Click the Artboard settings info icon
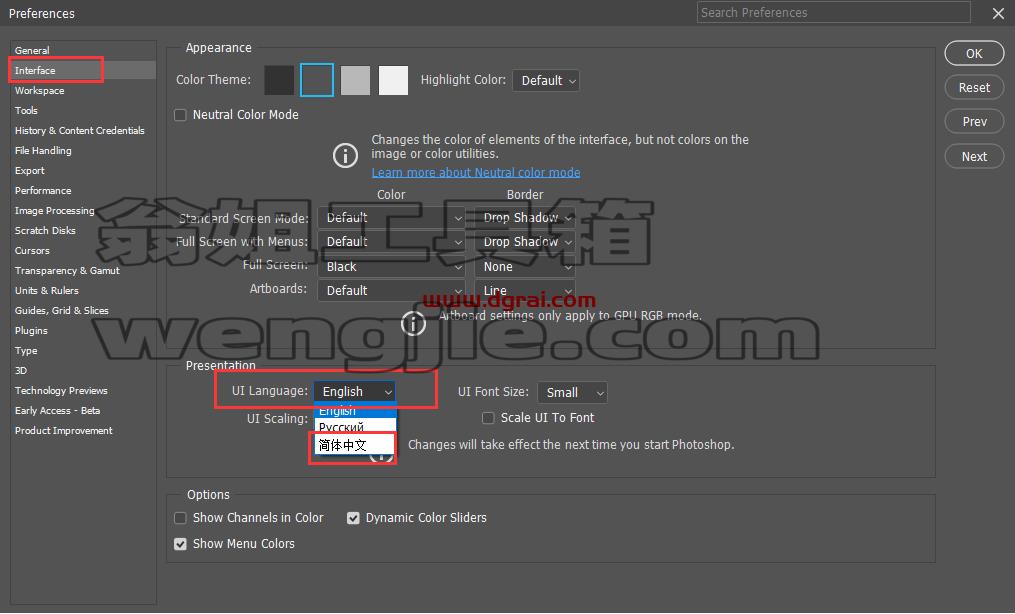1015x614 pixels. click(x=413, y=323)
